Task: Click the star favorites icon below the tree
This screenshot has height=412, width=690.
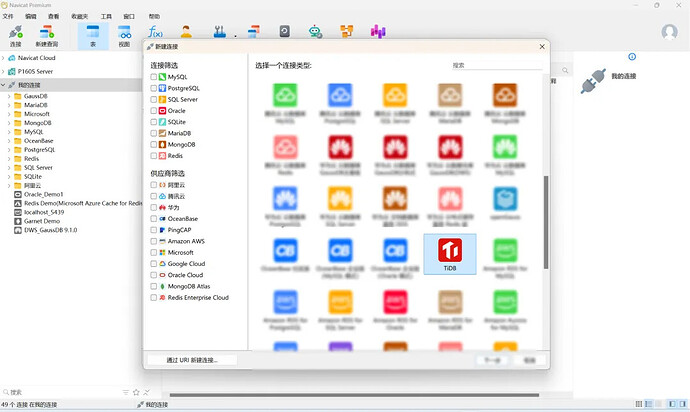Action: (x=136, y=392)
